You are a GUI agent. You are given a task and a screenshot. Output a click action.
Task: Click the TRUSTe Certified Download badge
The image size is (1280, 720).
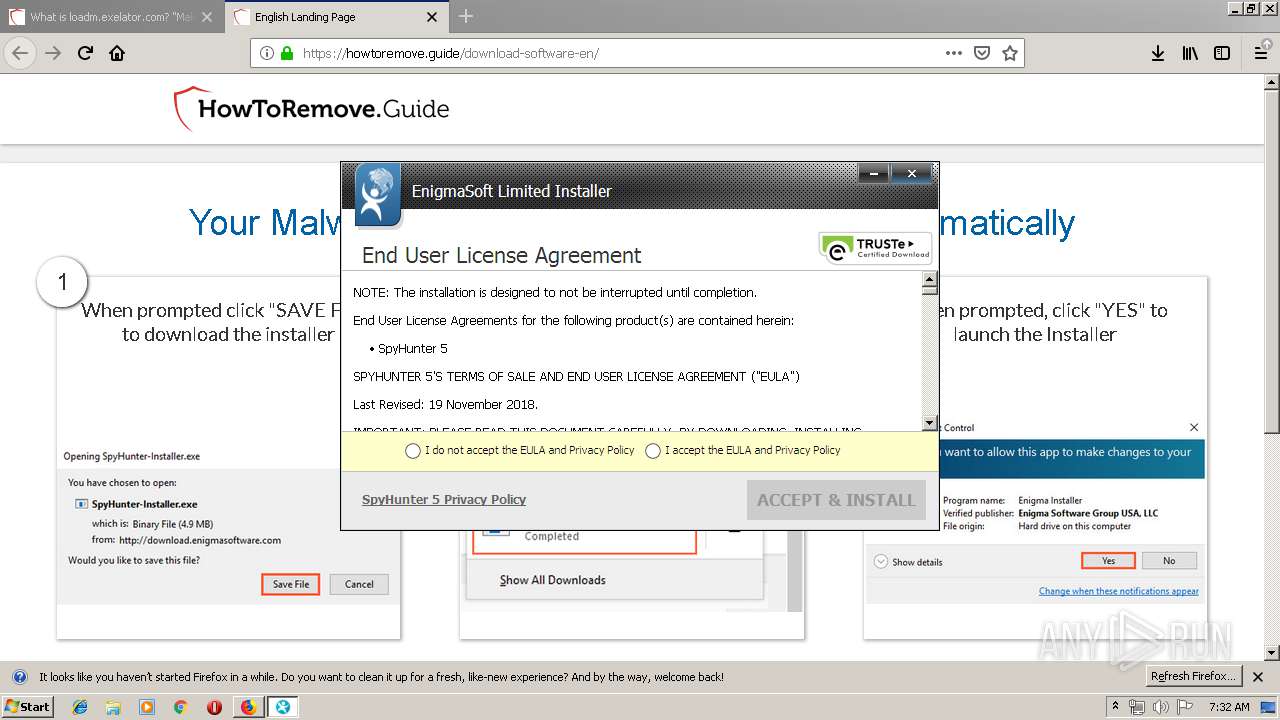875,247
